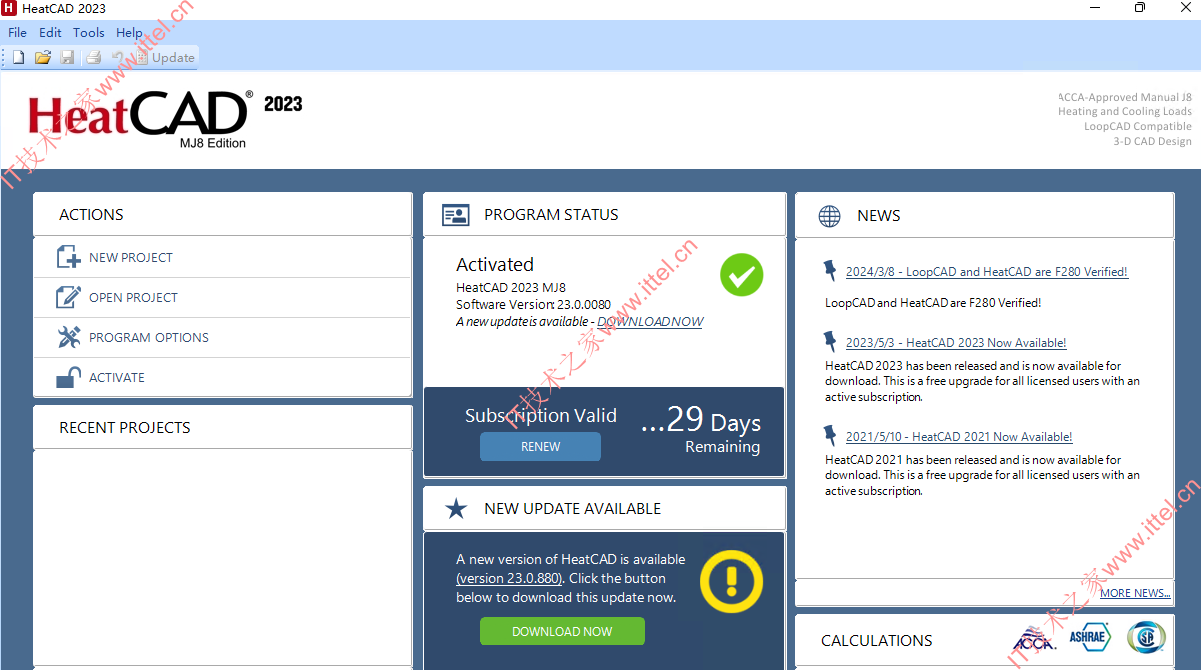Click the Open folder toolbar icon

43,57
